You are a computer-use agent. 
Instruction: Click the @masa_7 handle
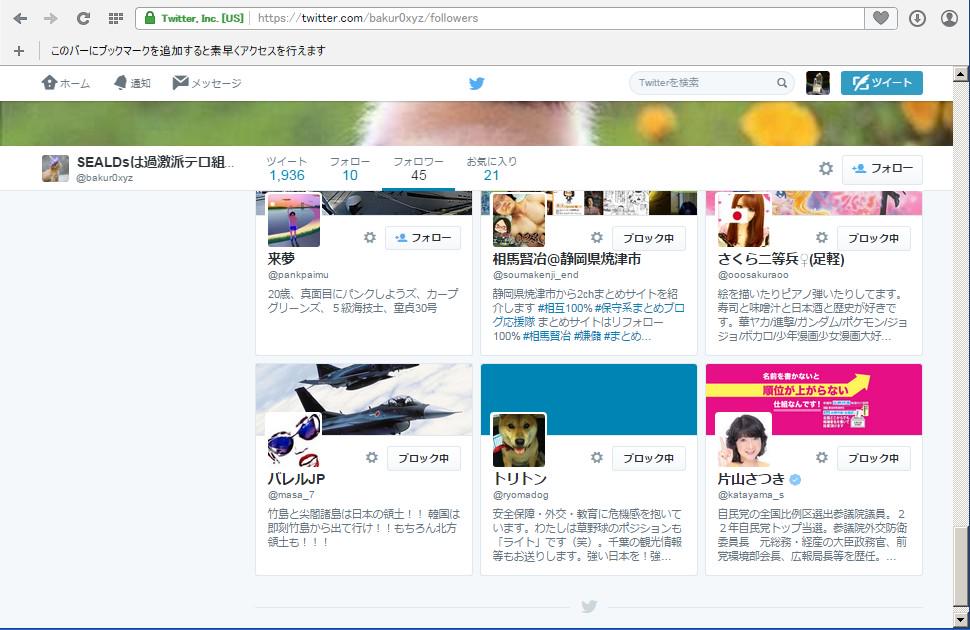[291, 494]
